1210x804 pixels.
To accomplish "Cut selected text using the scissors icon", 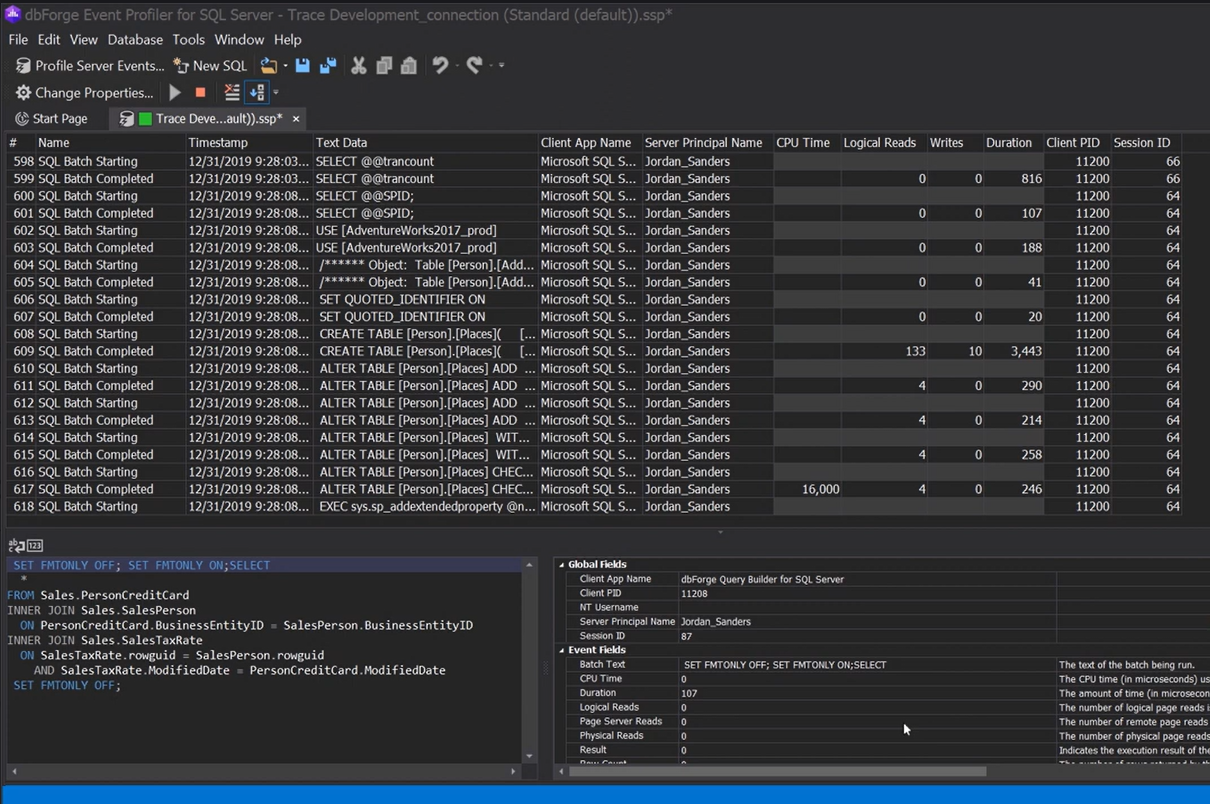I will [359, 64].
